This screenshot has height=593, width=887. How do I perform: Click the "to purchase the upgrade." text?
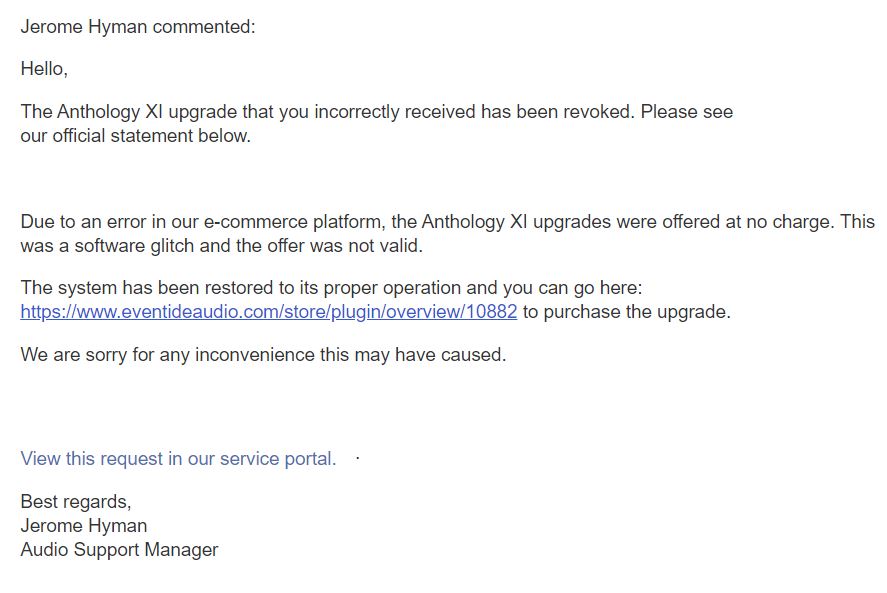click(x=627, y=312)
